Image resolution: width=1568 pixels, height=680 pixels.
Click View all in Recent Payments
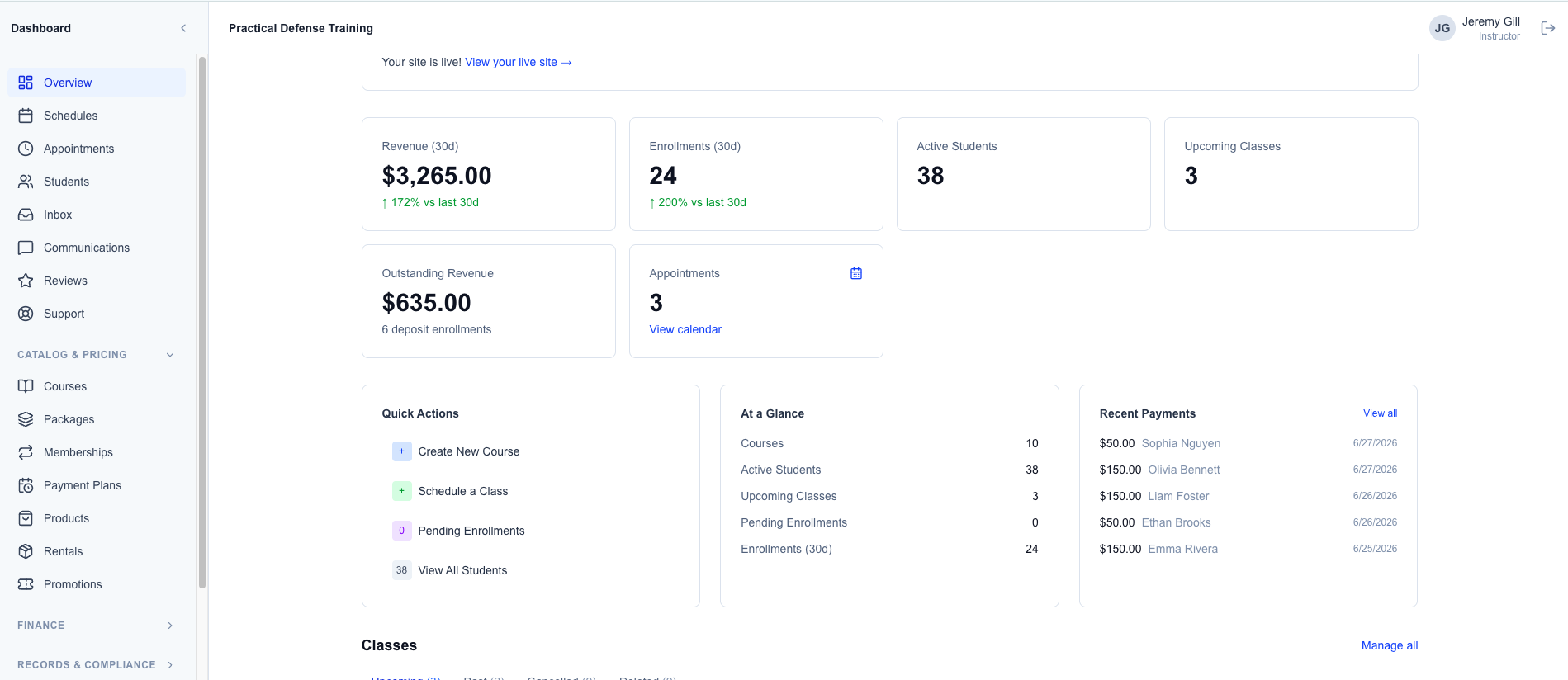pos(1380,413)
